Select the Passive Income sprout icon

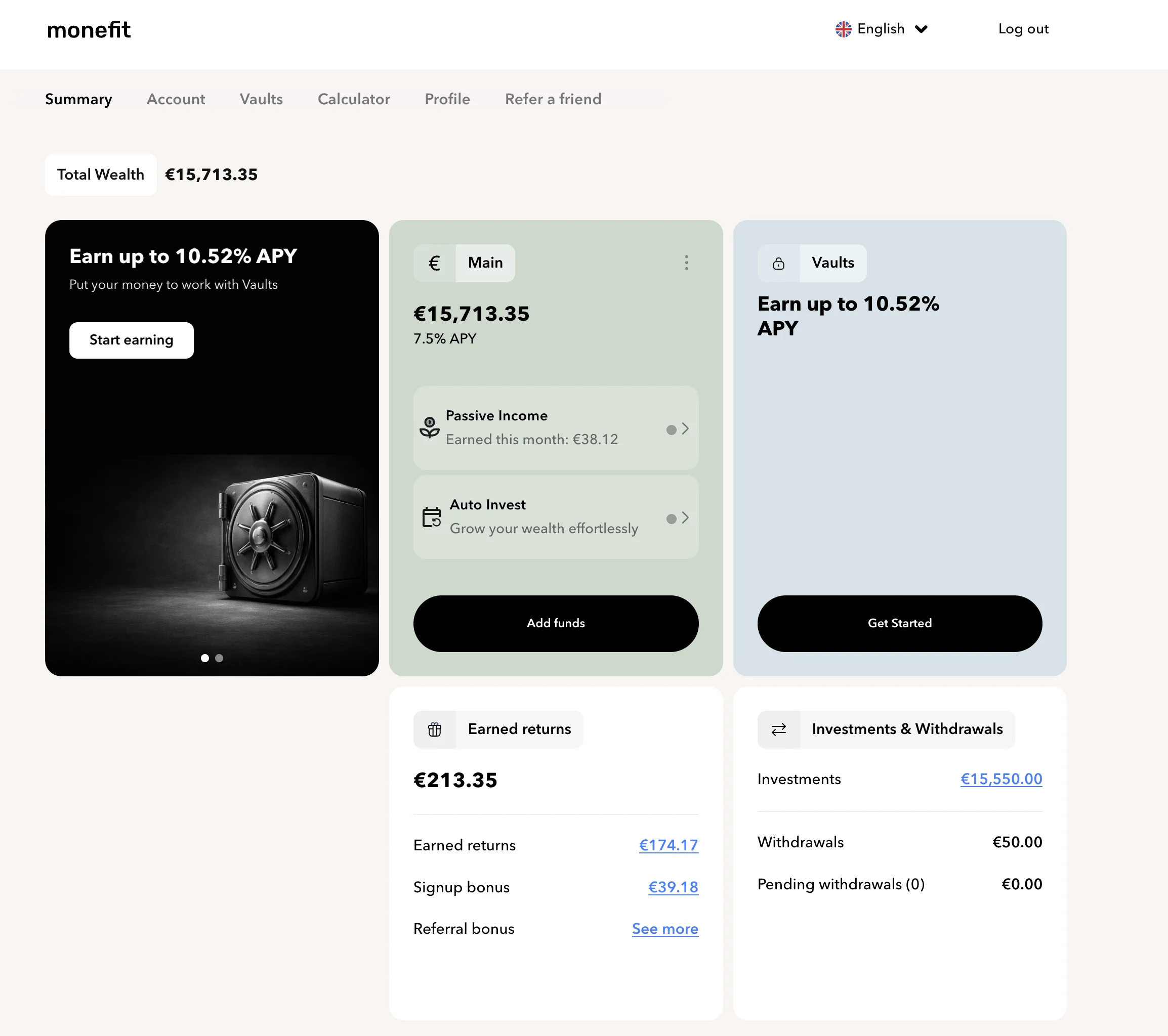(x=430, y=428)
